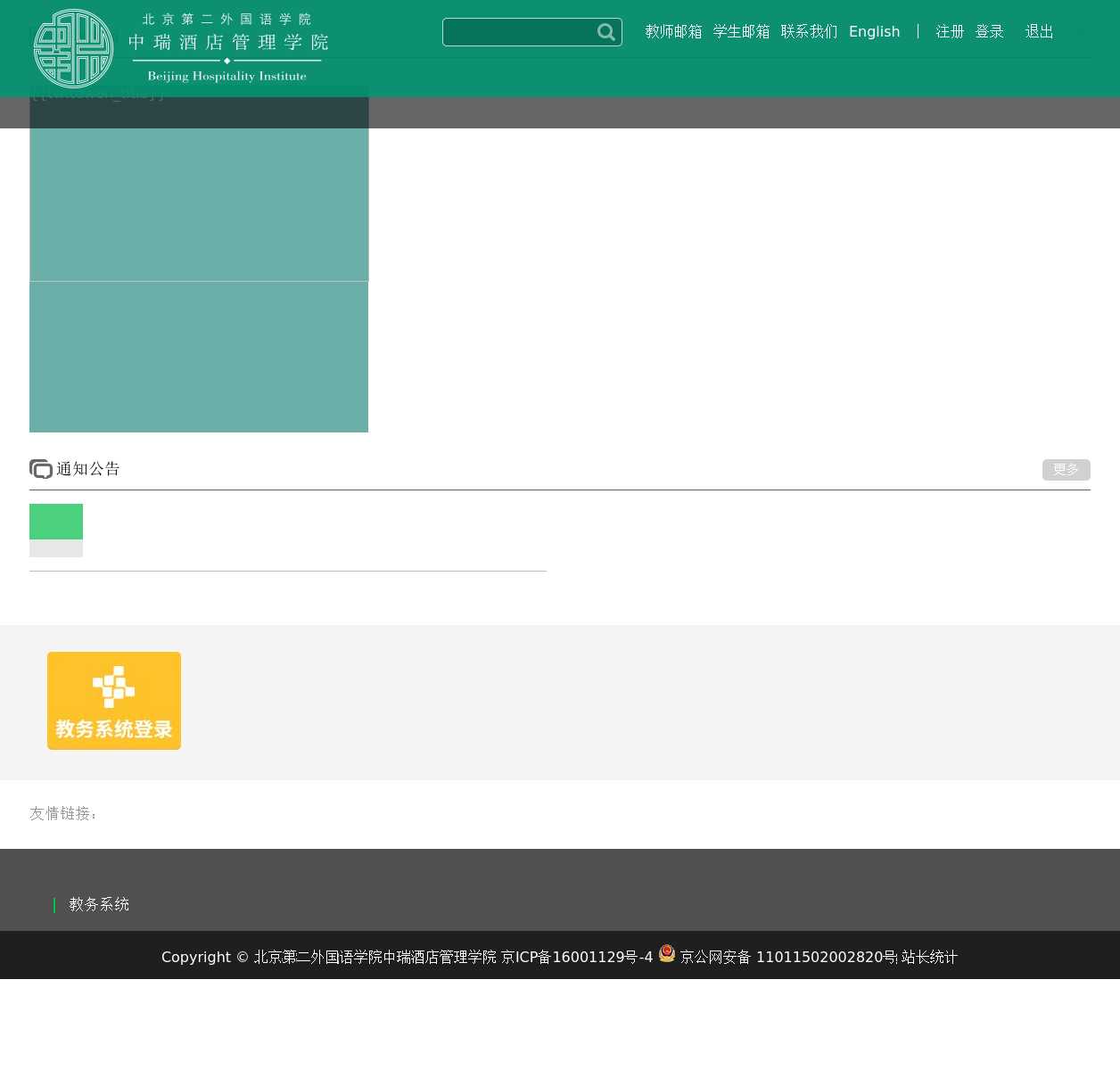Click the 通知公告 section heading
The height and width of the screenshot is (1070, 1120).
[x=87, y=469]
